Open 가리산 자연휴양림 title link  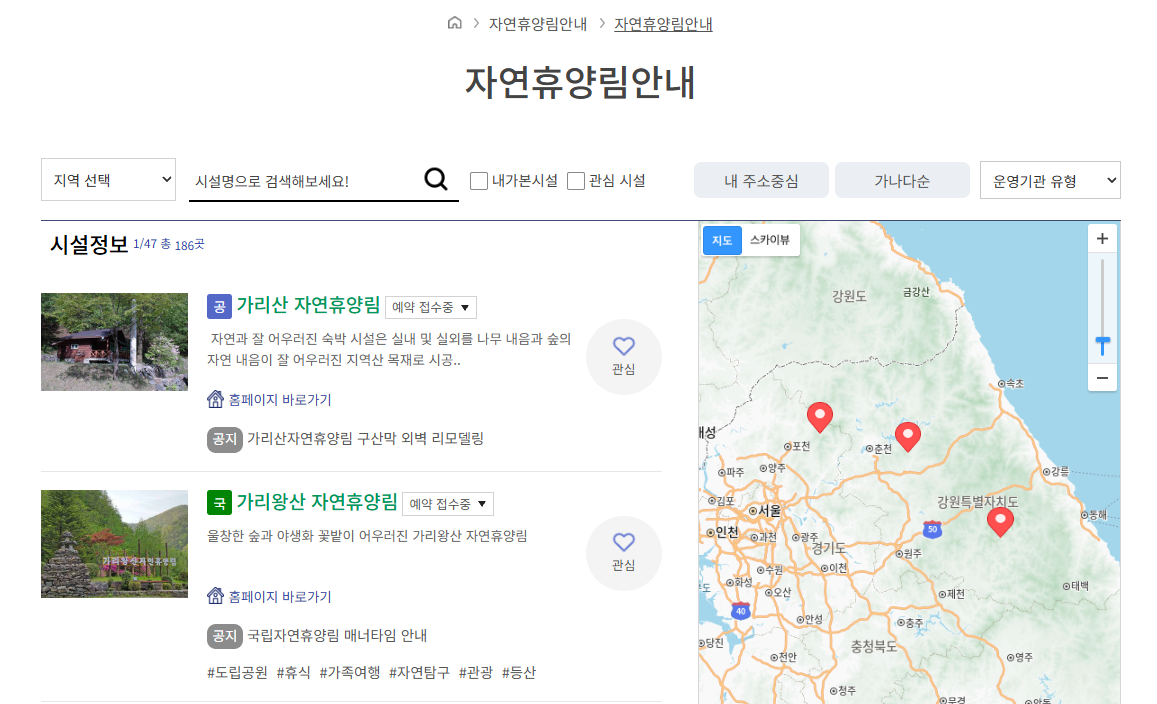click(308, 305)
